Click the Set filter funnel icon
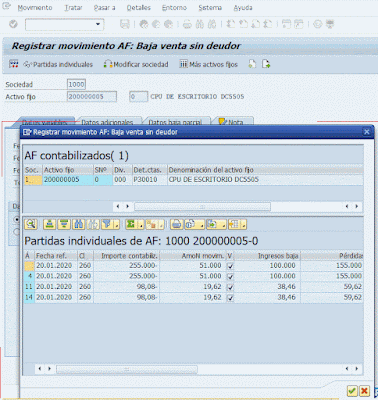This screenshot has height=400, width=378. tap(107, 224)
